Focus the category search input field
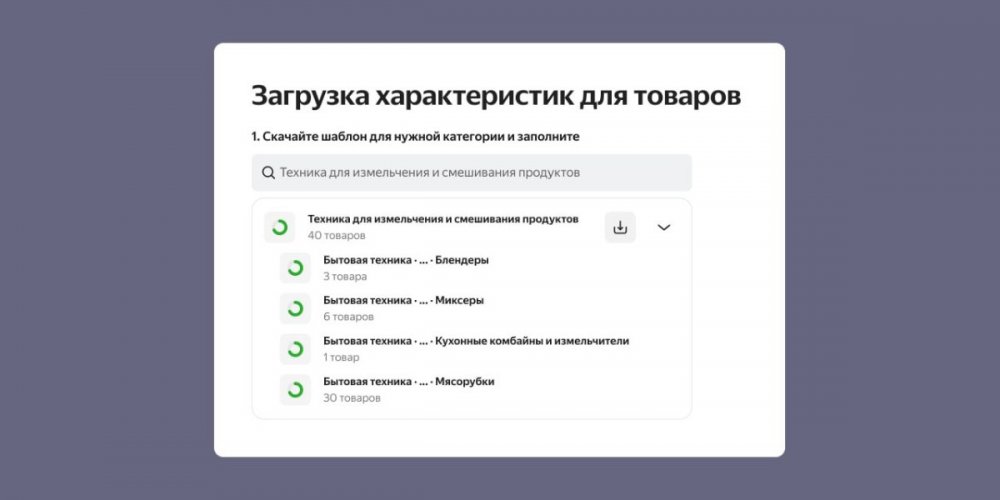This screenshot has height=500, width=1000. pyautogui.click(x=480, y=173)
